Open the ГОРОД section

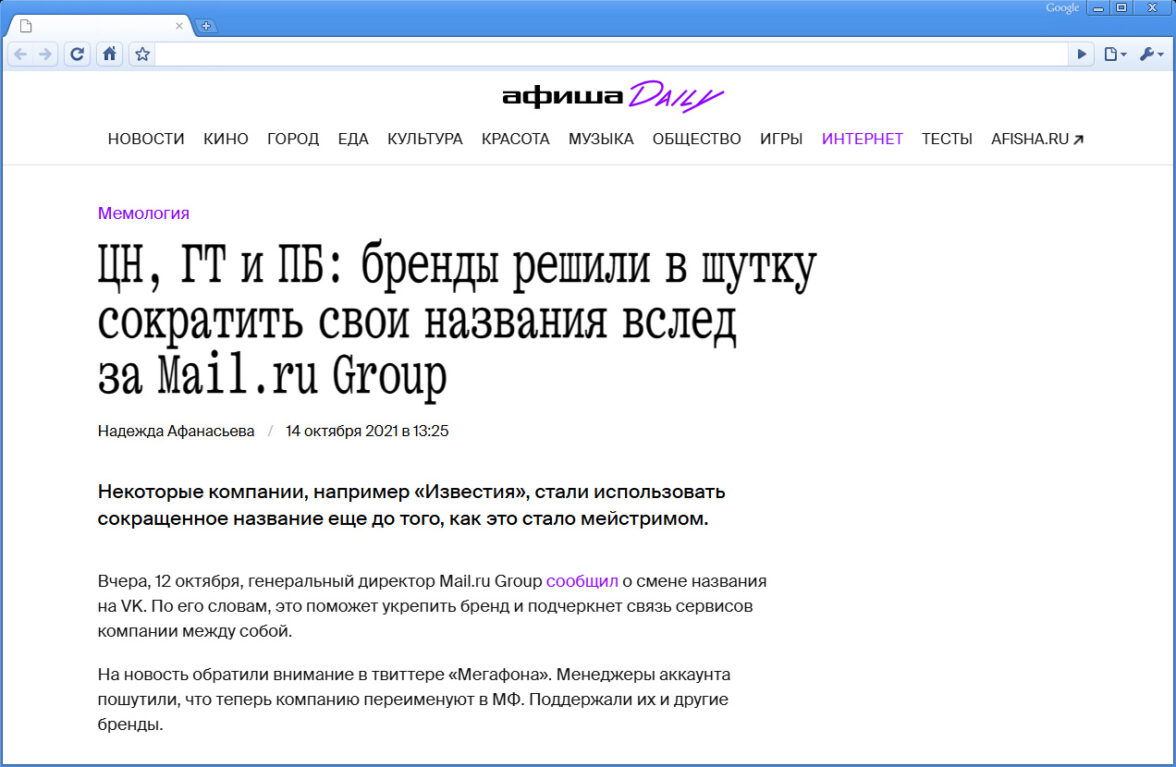click(x=293, y=139)
